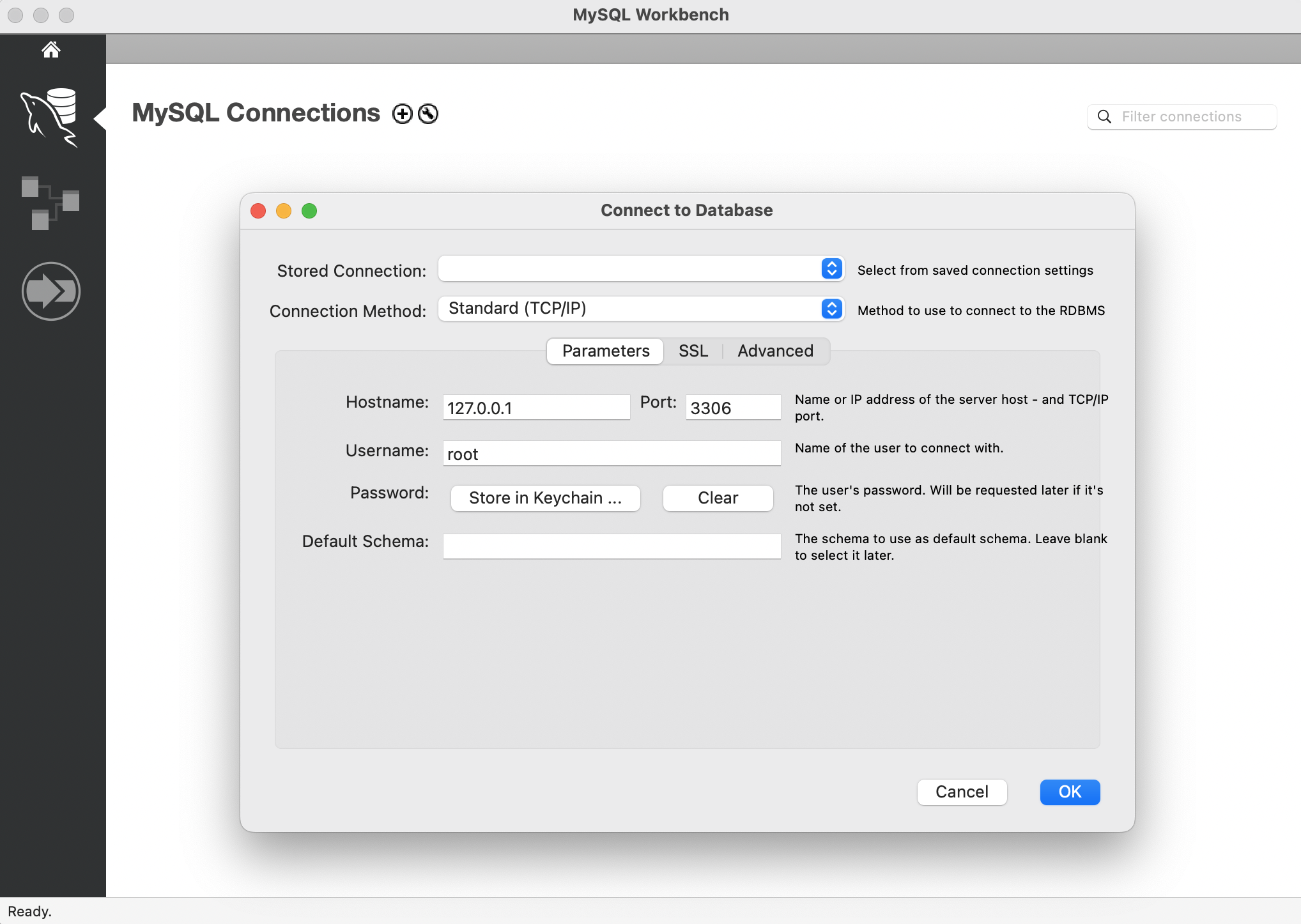Add new connection with plus icon
1301x924 pixels.
(402, 114)
